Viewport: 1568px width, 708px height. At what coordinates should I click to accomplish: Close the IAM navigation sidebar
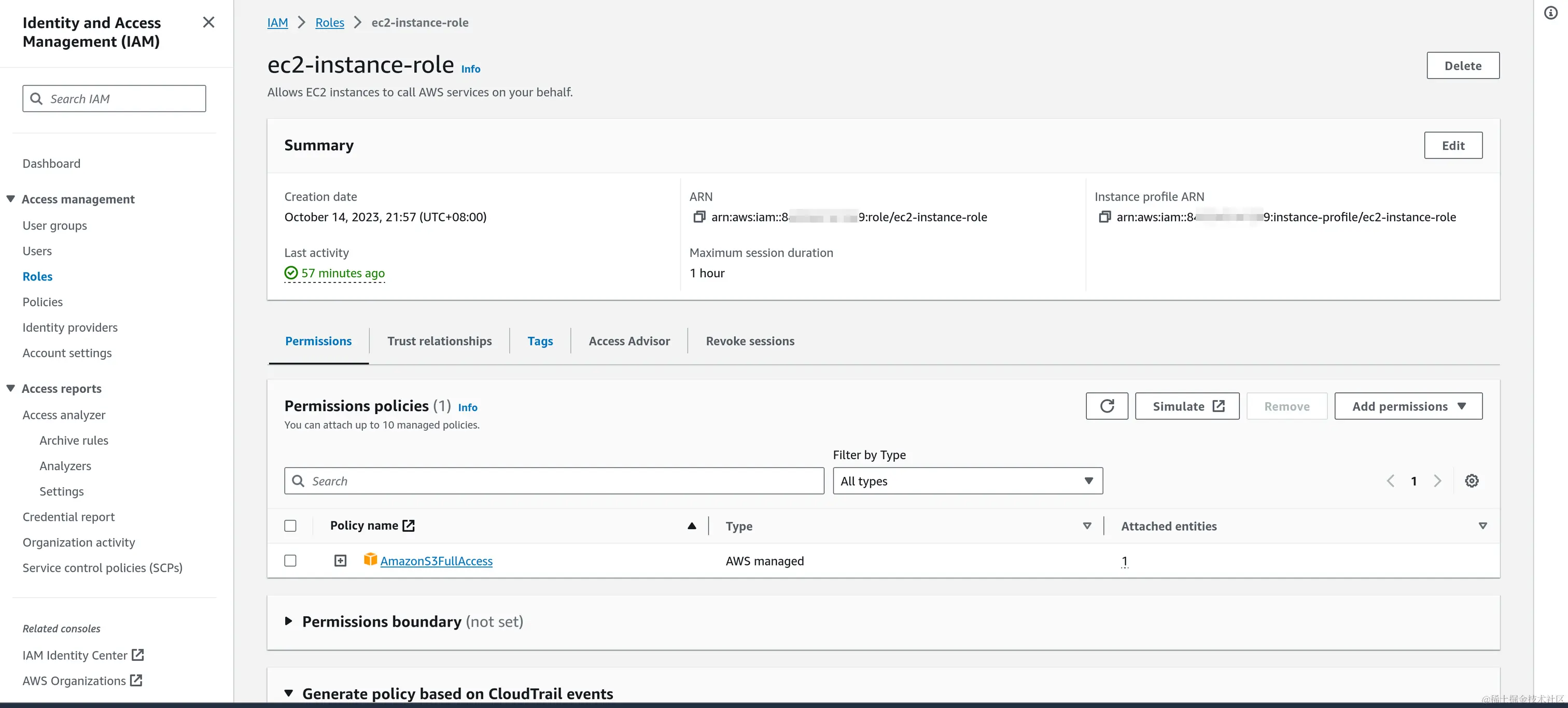click(x=208, y=22)
